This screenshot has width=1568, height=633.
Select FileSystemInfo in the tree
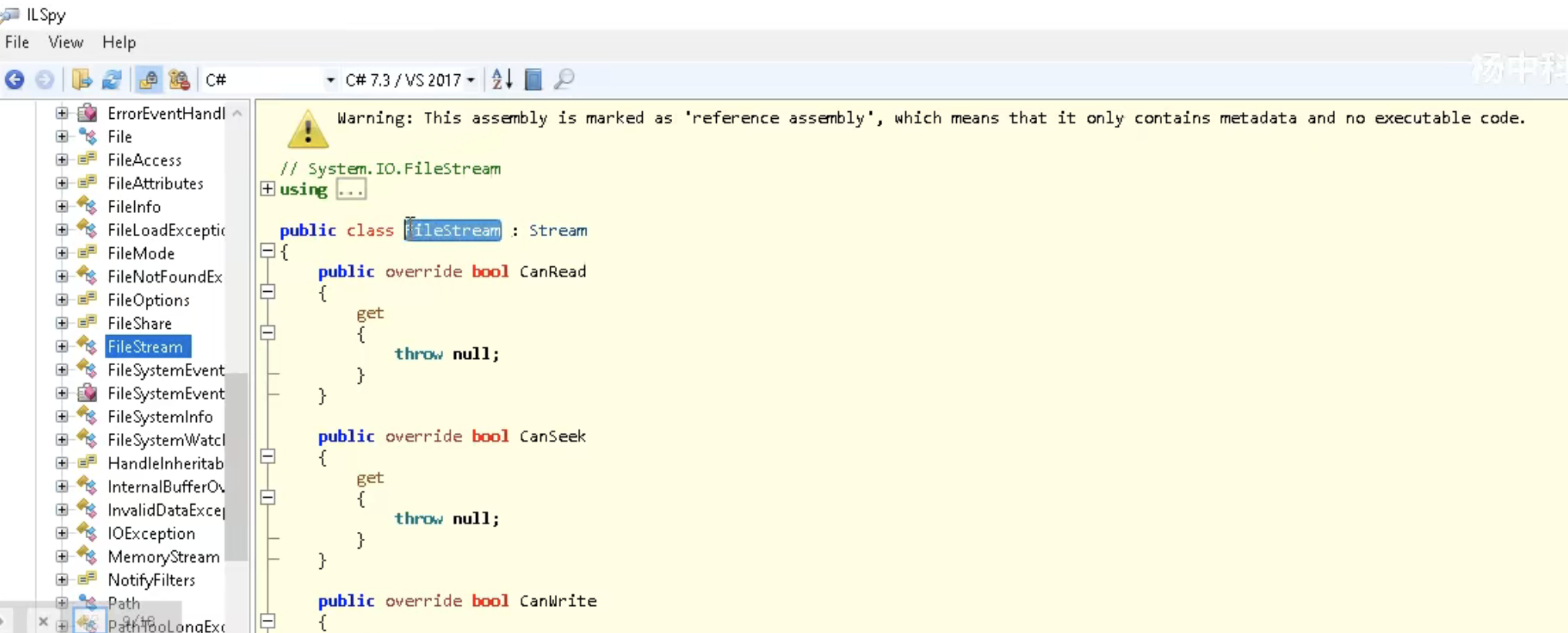coord(161,417)
